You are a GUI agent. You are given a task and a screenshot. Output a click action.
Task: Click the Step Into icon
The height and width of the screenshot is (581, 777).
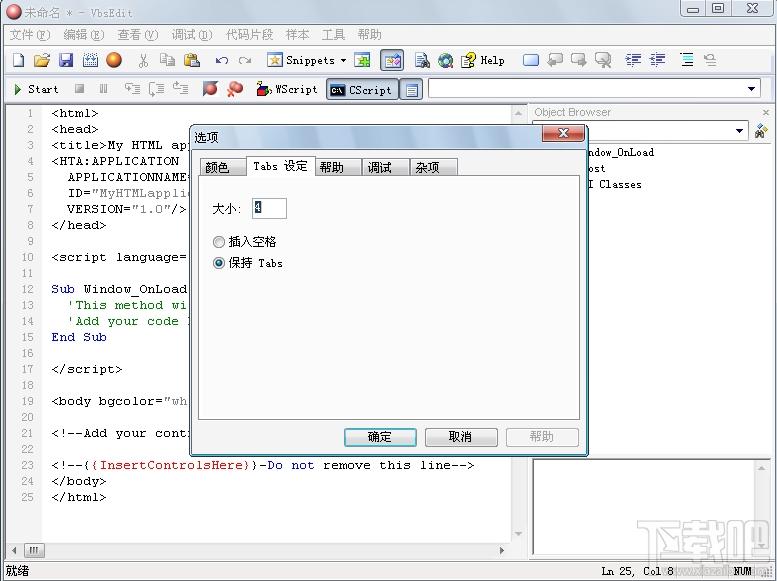pyautogui.click(x=132, y=89)
